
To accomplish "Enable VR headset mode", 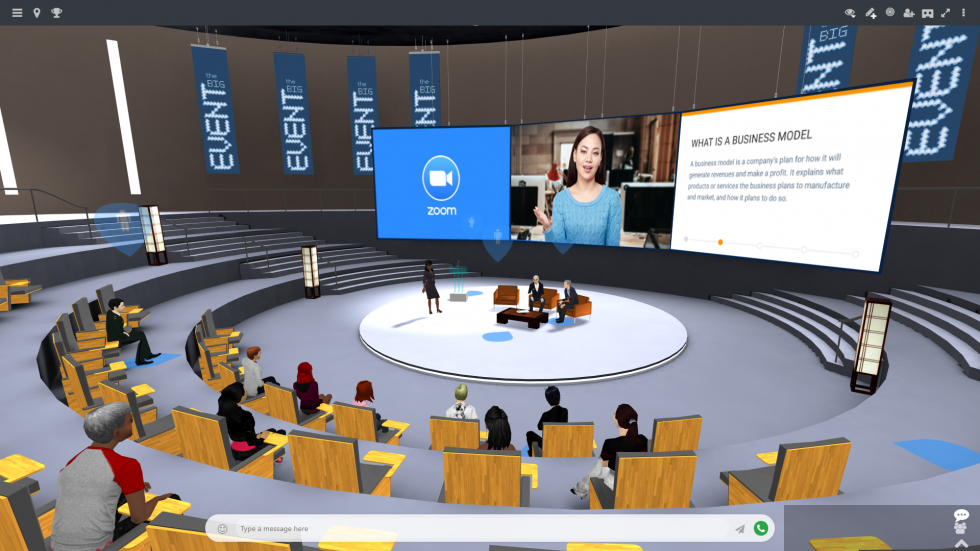I will point(927,13).
